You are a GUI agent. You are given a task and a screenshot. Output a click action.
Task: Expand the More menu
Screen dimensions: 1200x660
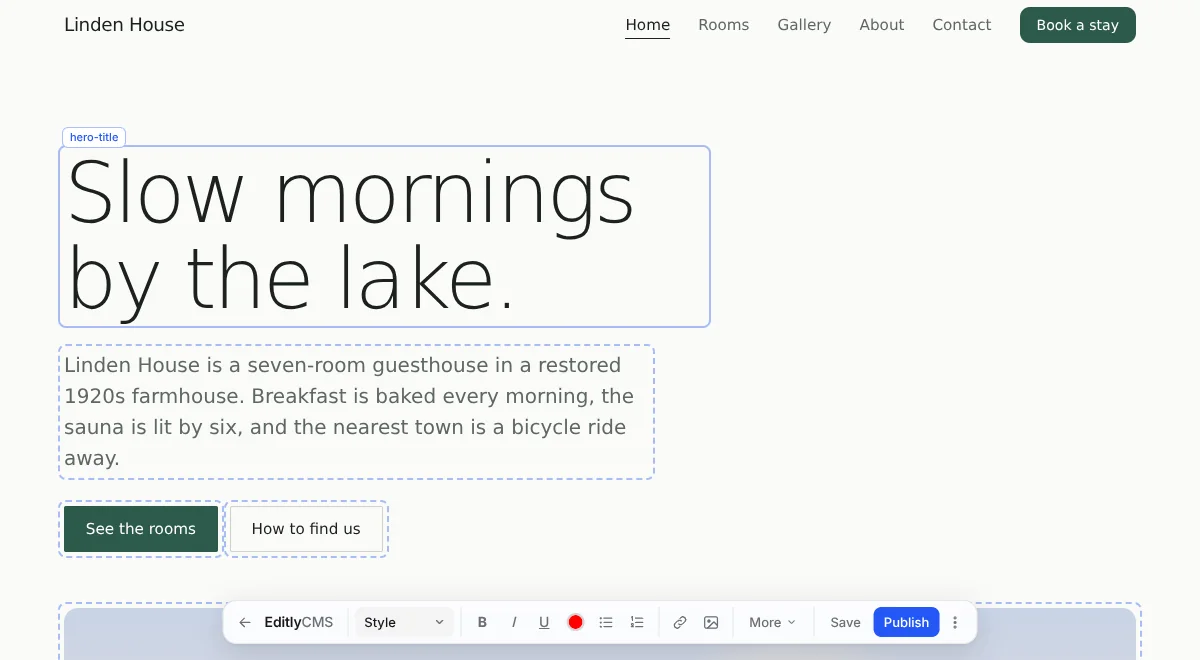pos(772,622)
